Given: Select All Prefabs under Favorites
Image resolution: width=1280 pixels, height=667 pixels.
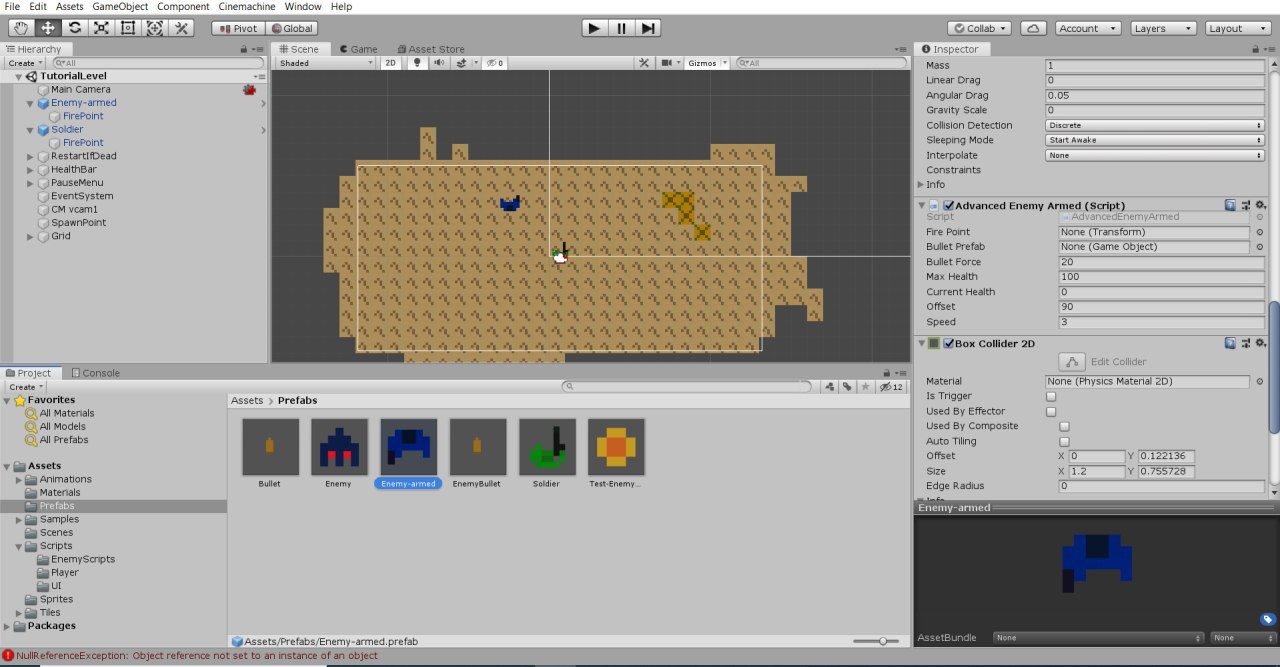Looking at the screenshot, I should point(64,439).
